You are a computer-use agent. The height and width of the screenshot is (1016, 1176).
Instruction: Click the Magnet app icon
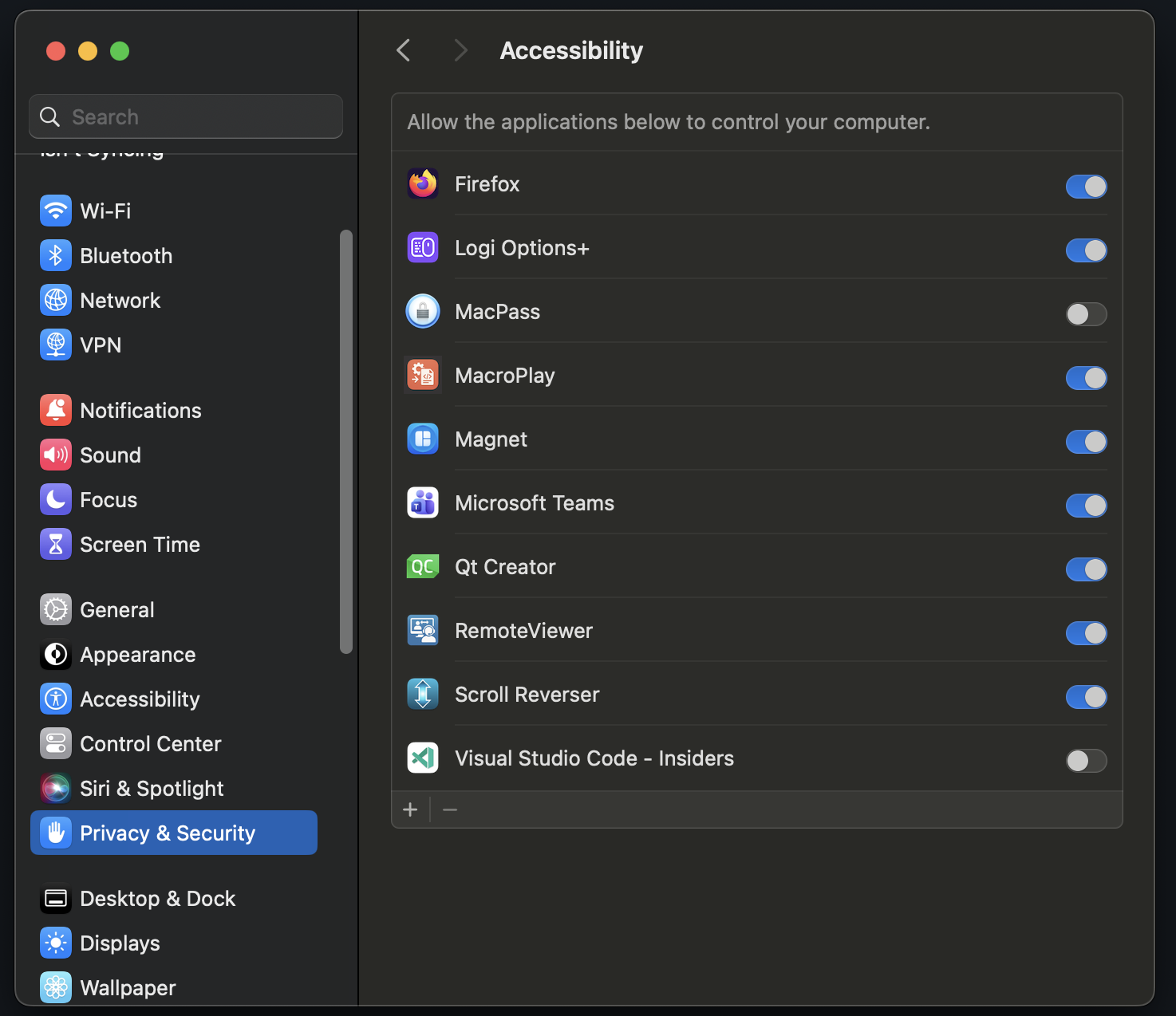tap(423, 439)
